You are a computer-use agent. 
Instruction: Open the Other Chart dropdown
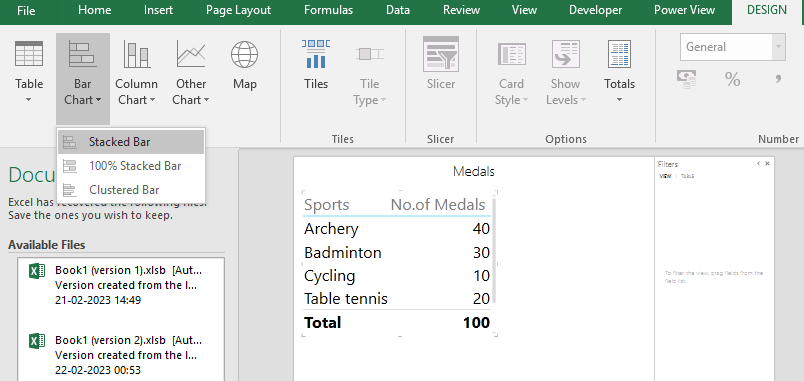click(191, 72)
